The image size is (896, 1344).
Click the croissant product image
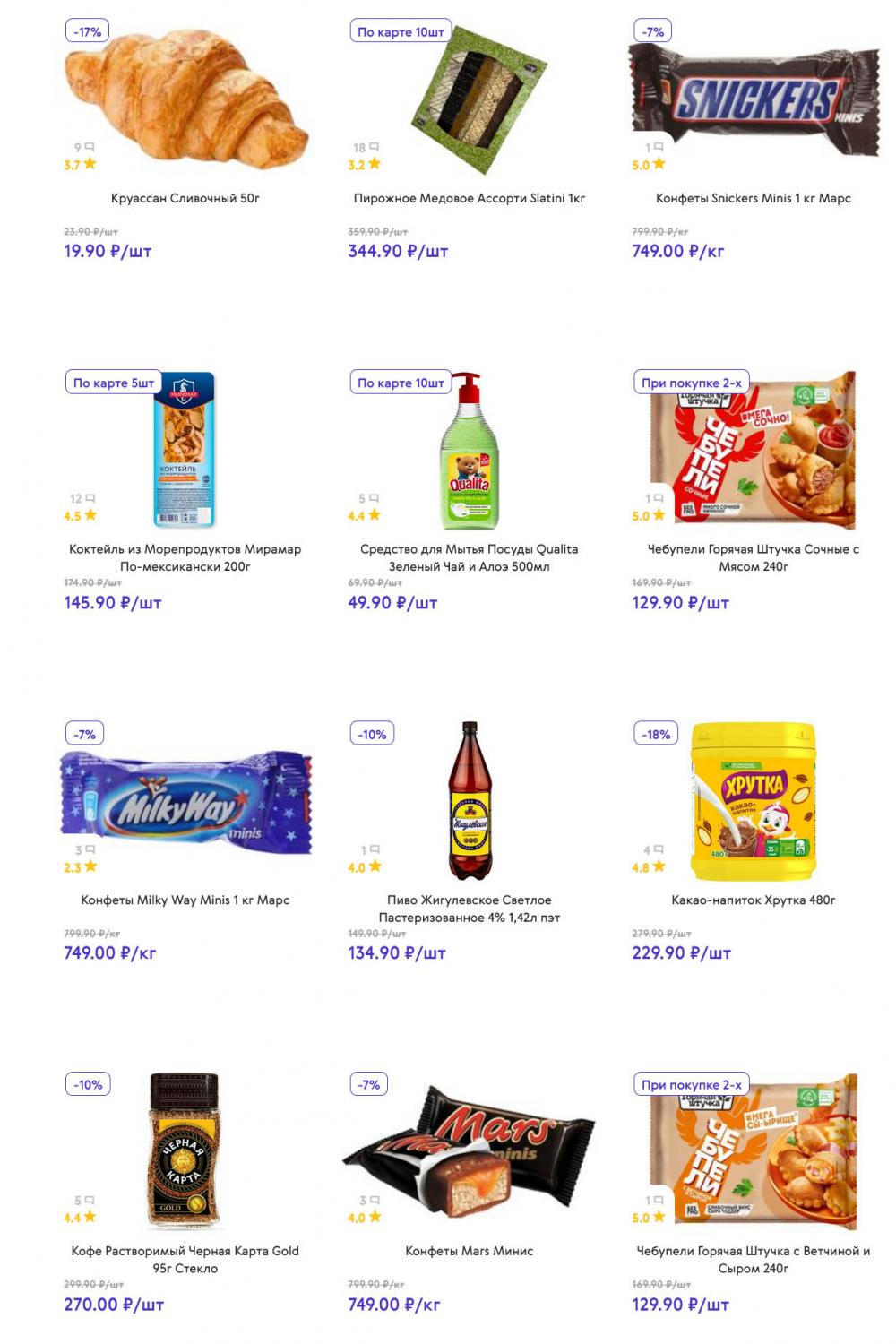click(188, 99)
